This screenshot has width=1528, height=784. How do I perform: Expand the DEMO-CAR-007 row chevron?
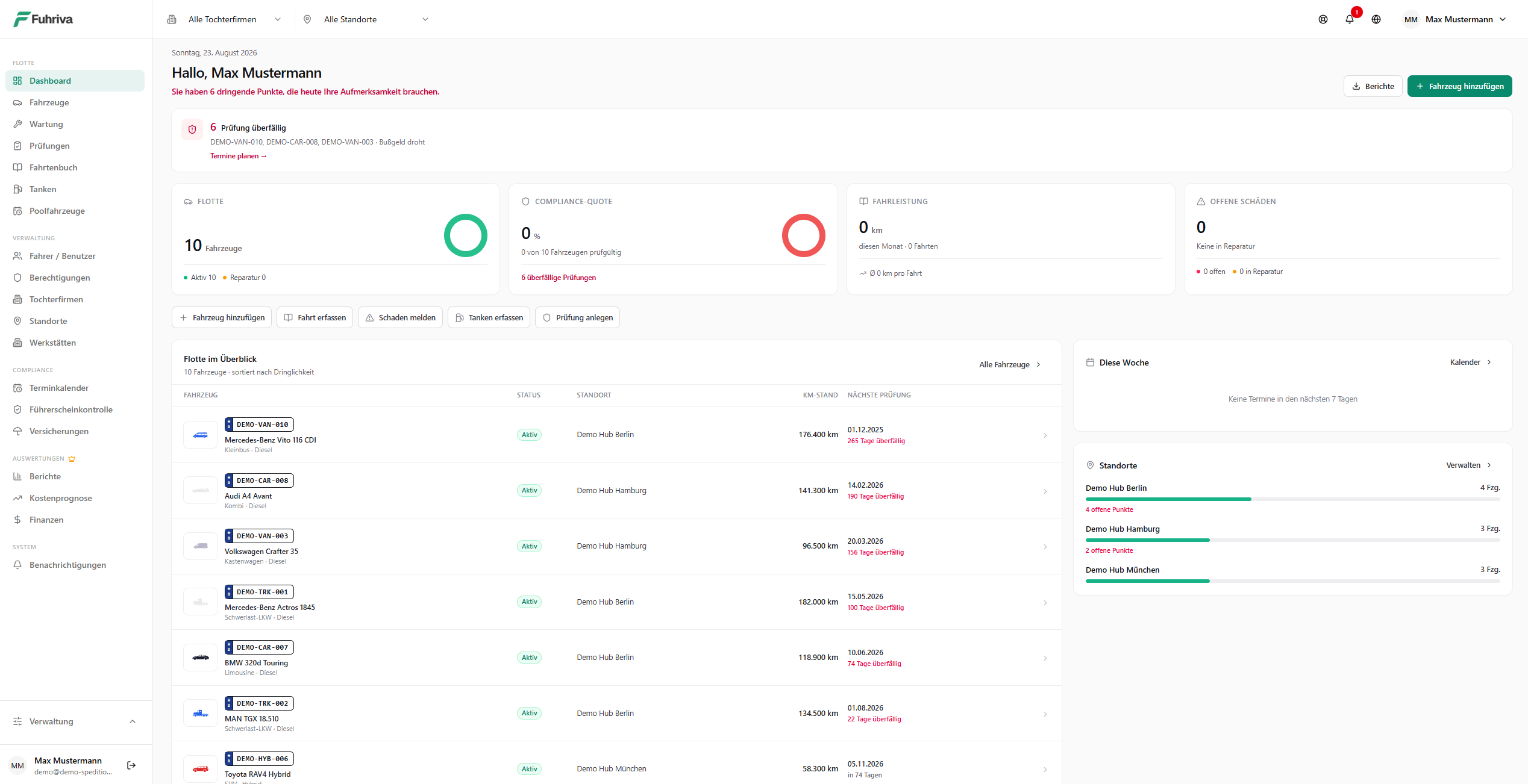point(1045,658)
